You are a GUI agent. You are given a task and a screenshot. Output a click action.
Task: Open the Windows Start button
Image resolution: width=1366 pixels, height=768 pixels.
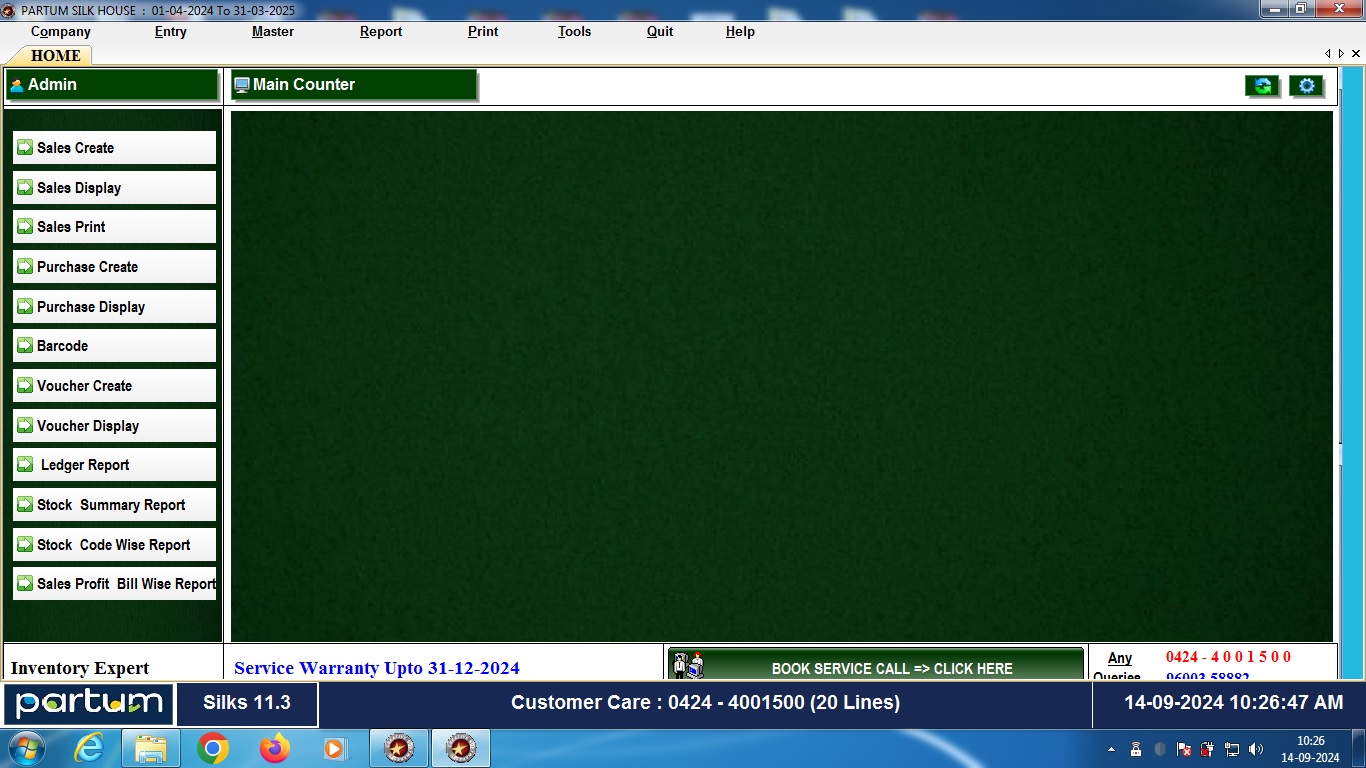click(25, 748)
